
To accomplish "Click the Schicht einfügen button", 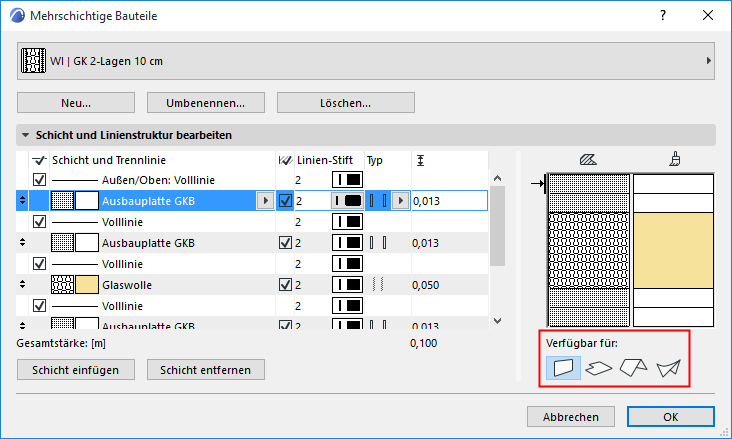I will [75, 369].
